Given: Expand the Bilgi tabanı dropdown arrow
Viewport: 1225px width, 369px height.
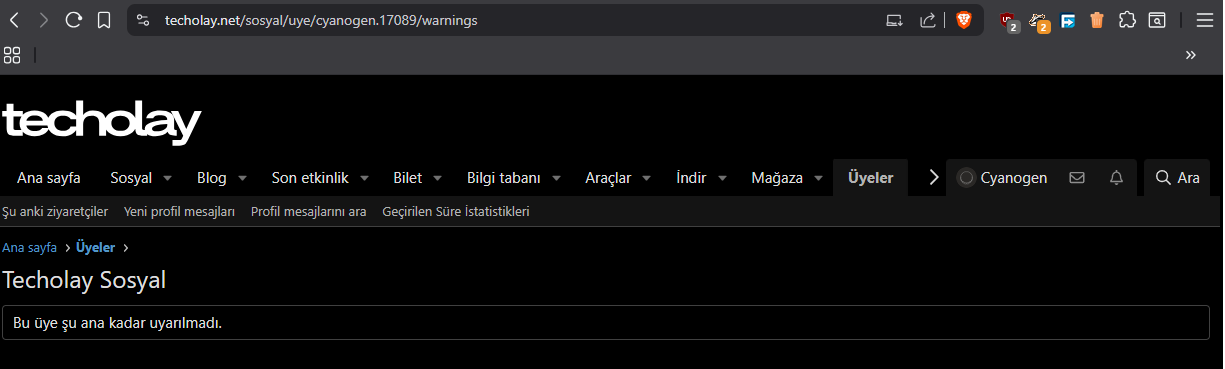Looking at the screenshot, I should [557, 178].
